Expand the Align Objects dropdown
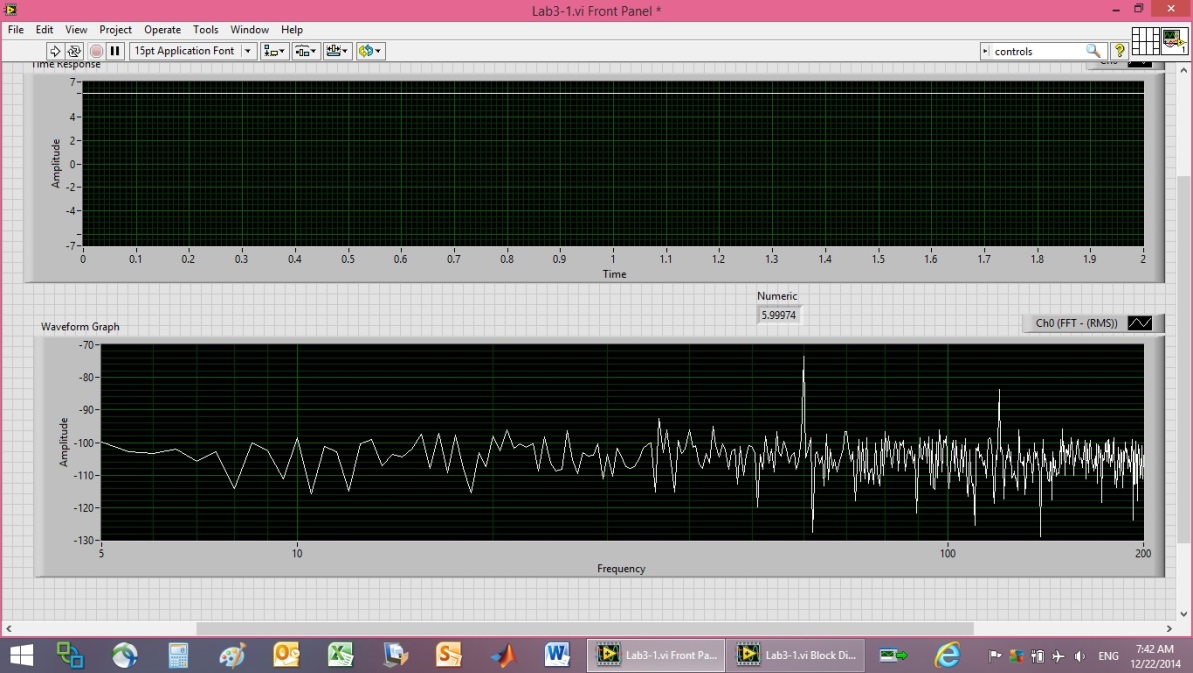The height and width of the screenshot is (673, 1193). pyautogui.click(x=273, y=51)
